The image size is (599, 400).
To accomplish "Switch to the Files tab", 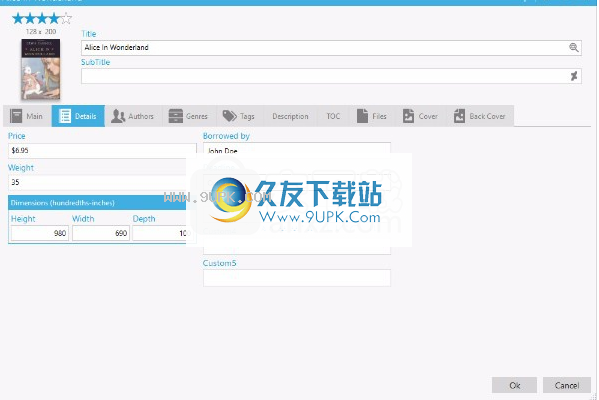I will click(372, 116).
